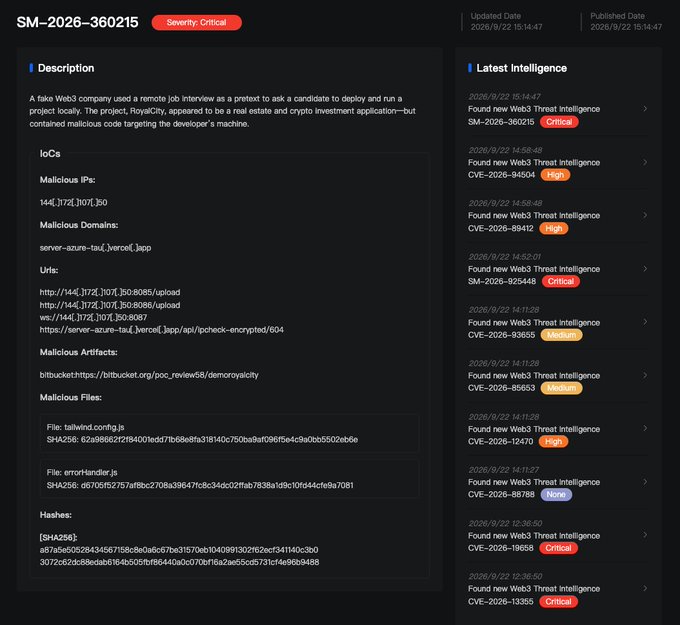Open chevron for CVE-2026-13355 entry
The width and height of the screenshot is (680, 625).
645,589
